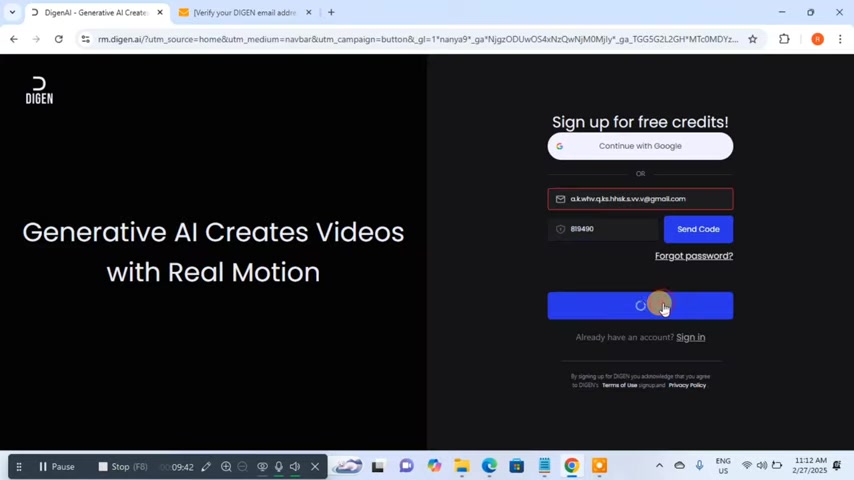Image resolution: width=854 pixels, height=480 pixels.
Task: Close the recorder toolbar
Action: pyautogui.click(x=315, y=467)
